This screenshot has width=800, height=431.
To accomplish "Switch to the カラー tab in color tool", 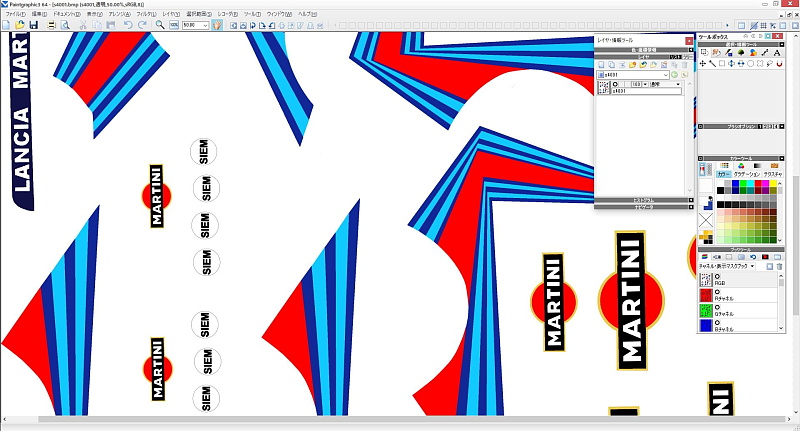I will click(x=723, y=174).
